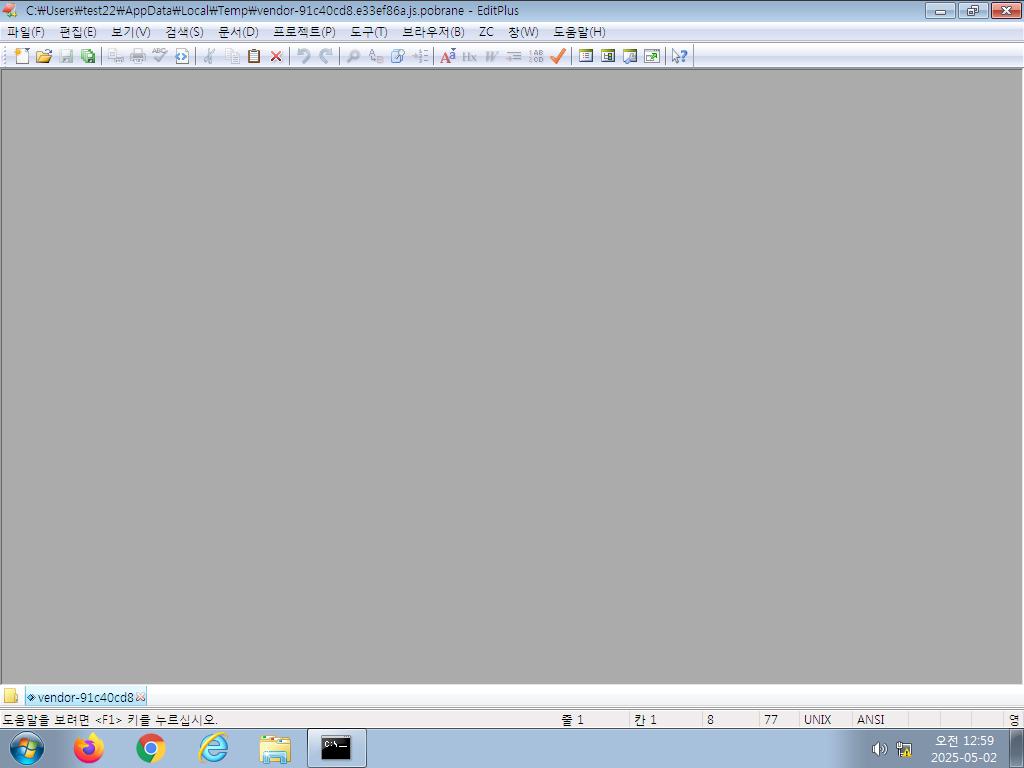Close the vendor-91c40cd8 tab with its x
Viewport: 1024px width, 768px height.
pos(140,697)
